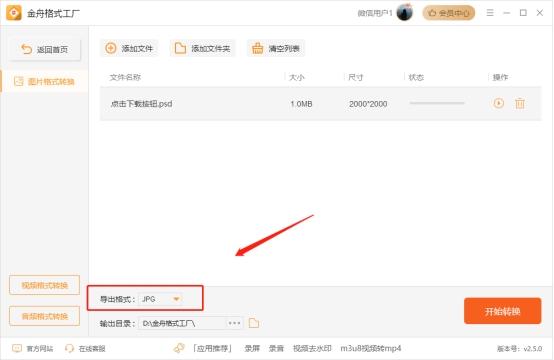The width and height of the screenshot is (554, 360).
Task: Delete the psd file with trash icon
Action: pyautogui.click(x=520, y=104)
